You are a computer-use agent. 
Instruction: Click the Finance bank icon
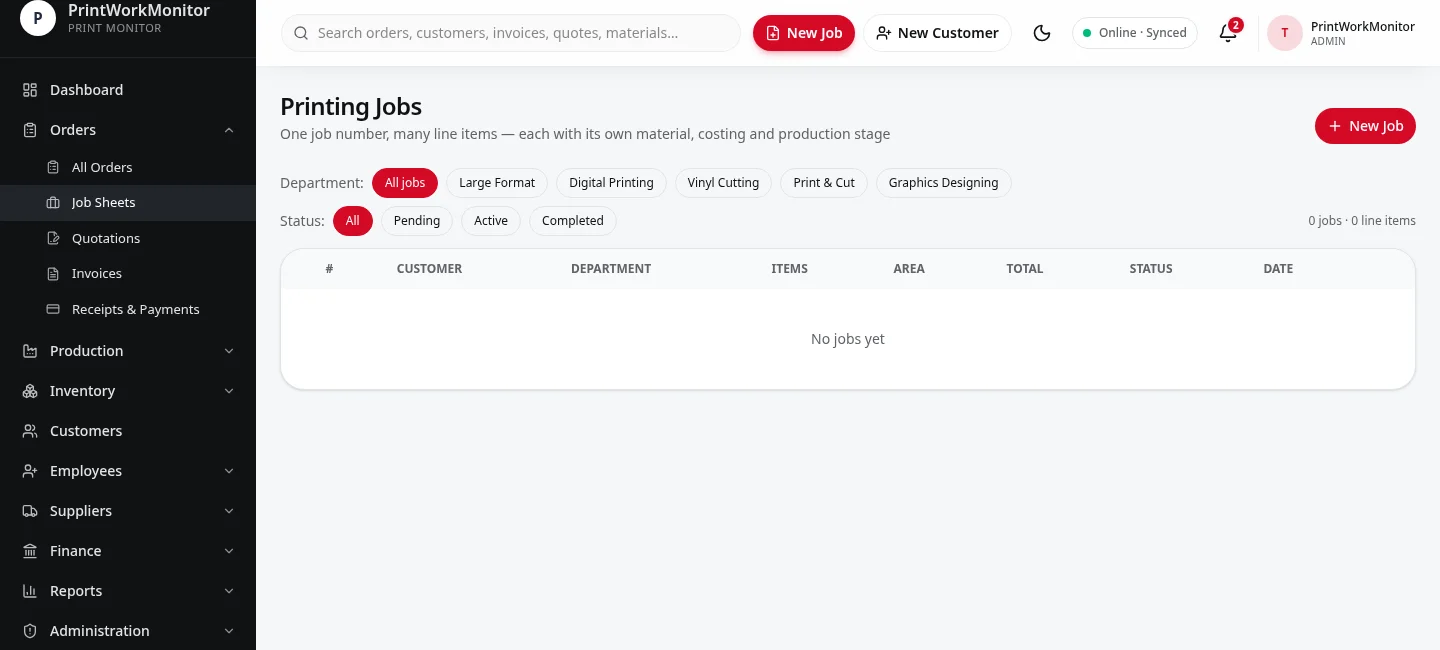click(30, 551)
